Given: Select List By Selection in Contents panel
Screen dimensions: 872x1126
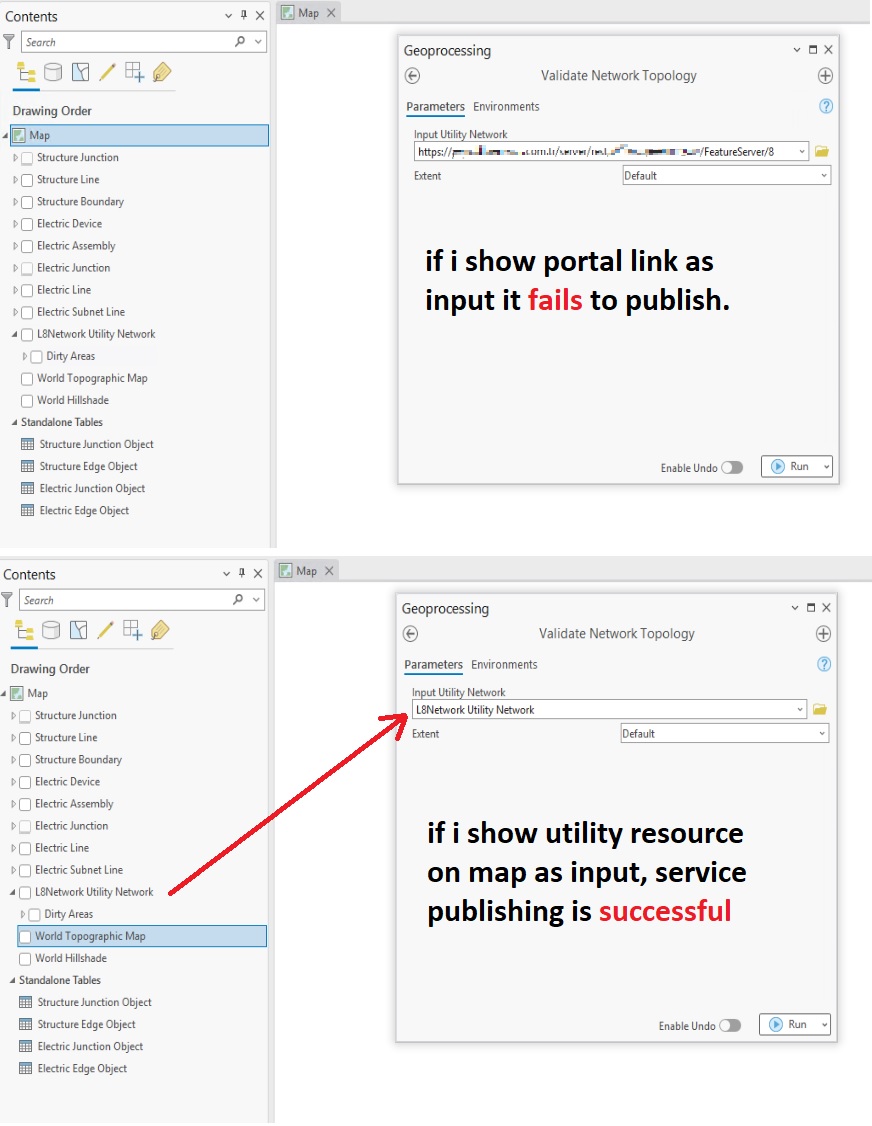Looking at the screenshot, I should (x=78, y=72).
